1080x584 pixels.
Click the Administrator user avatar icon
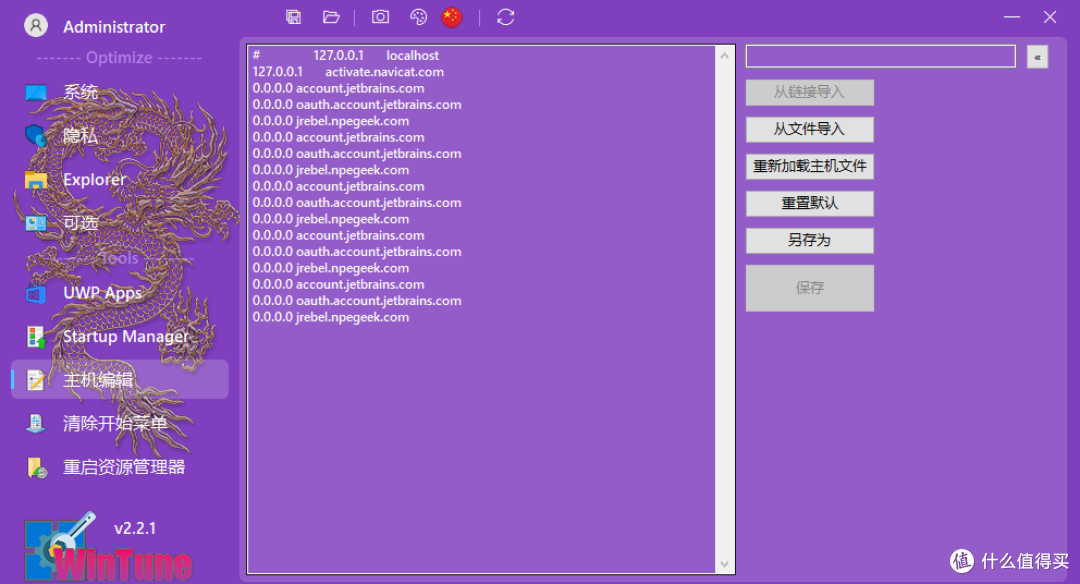(x=36, y=25)
